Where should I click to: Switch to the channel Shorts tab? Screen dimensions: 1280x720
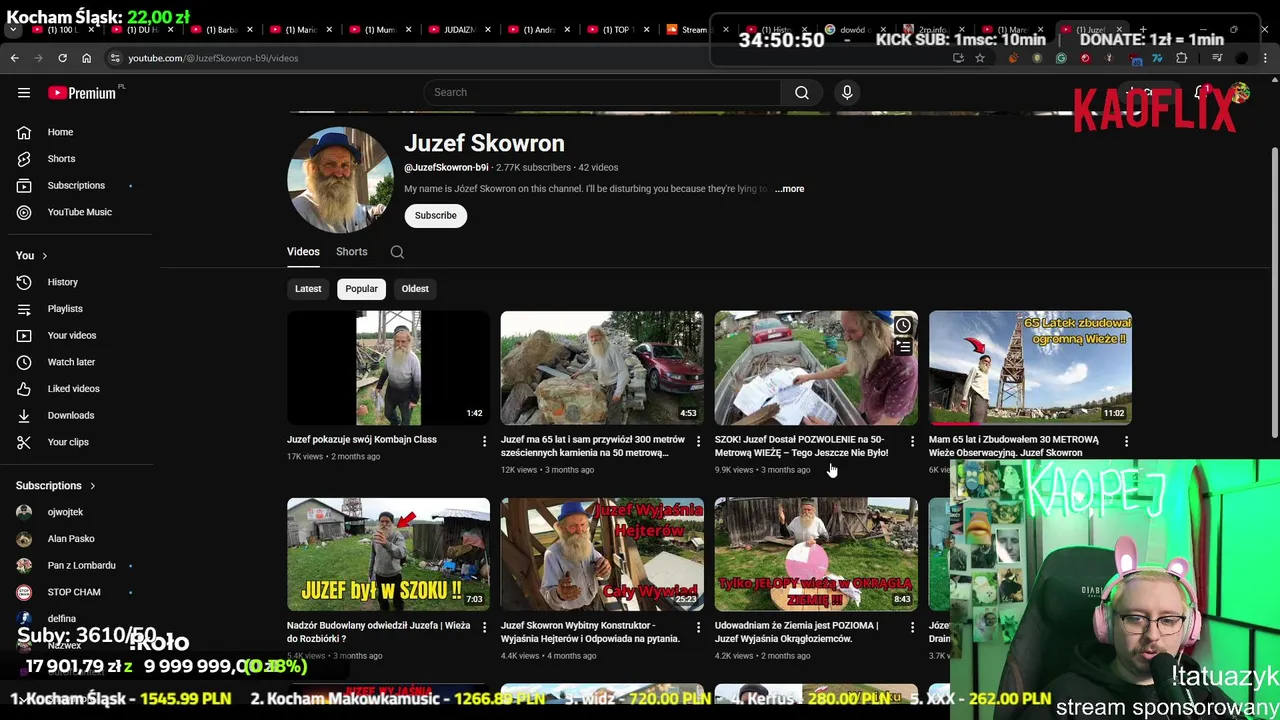(x=352, y=252)
